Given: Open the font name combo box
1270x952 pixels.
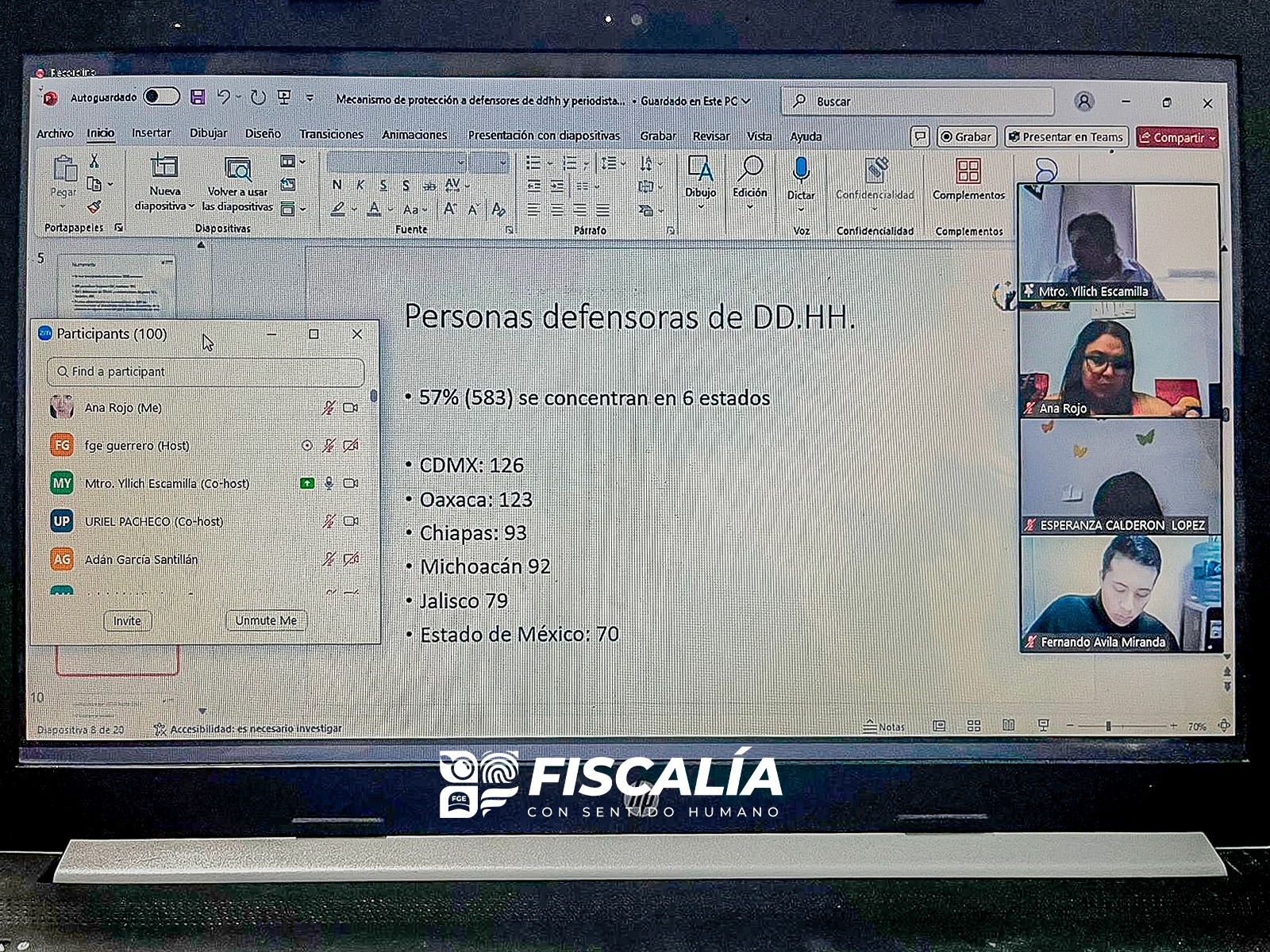Looking at the screenshot, I should point(396,163).
